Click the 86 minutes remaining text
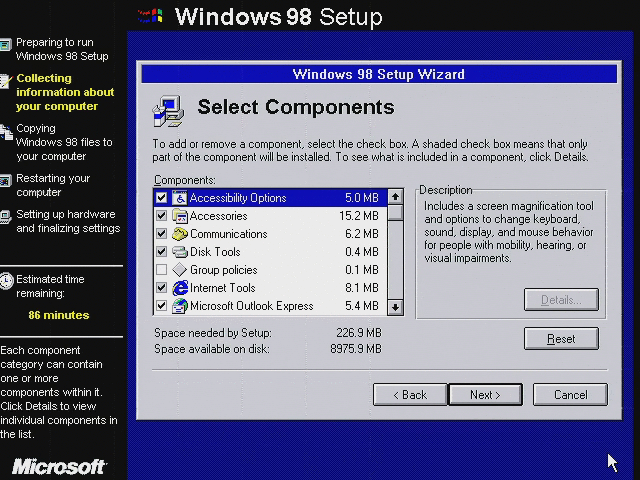Screen dimensions: 640x480 pos(59,315)
